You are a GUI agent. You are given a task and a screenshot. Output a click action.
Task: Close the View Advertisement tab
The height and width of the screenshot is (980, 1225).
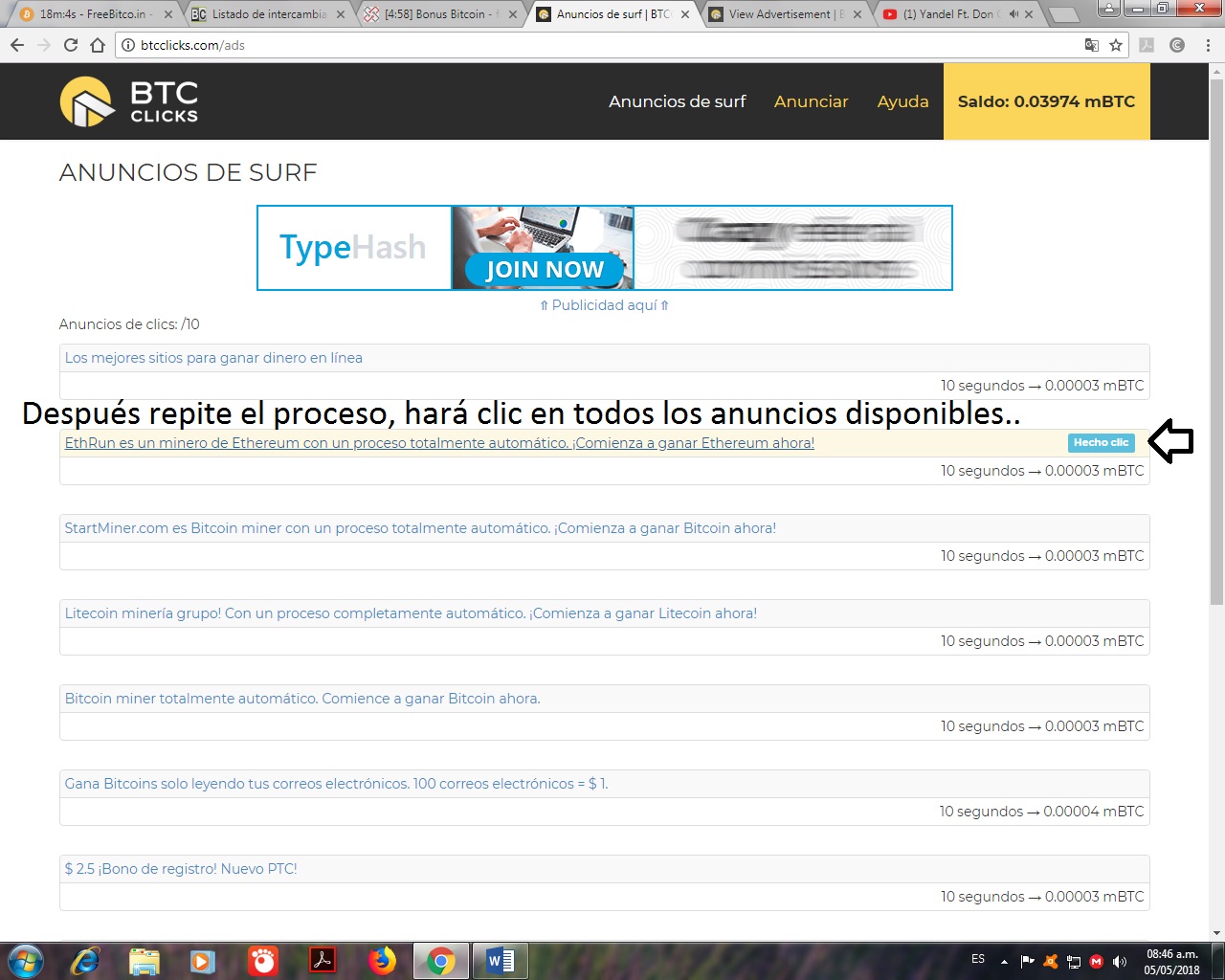coord(857,14)
